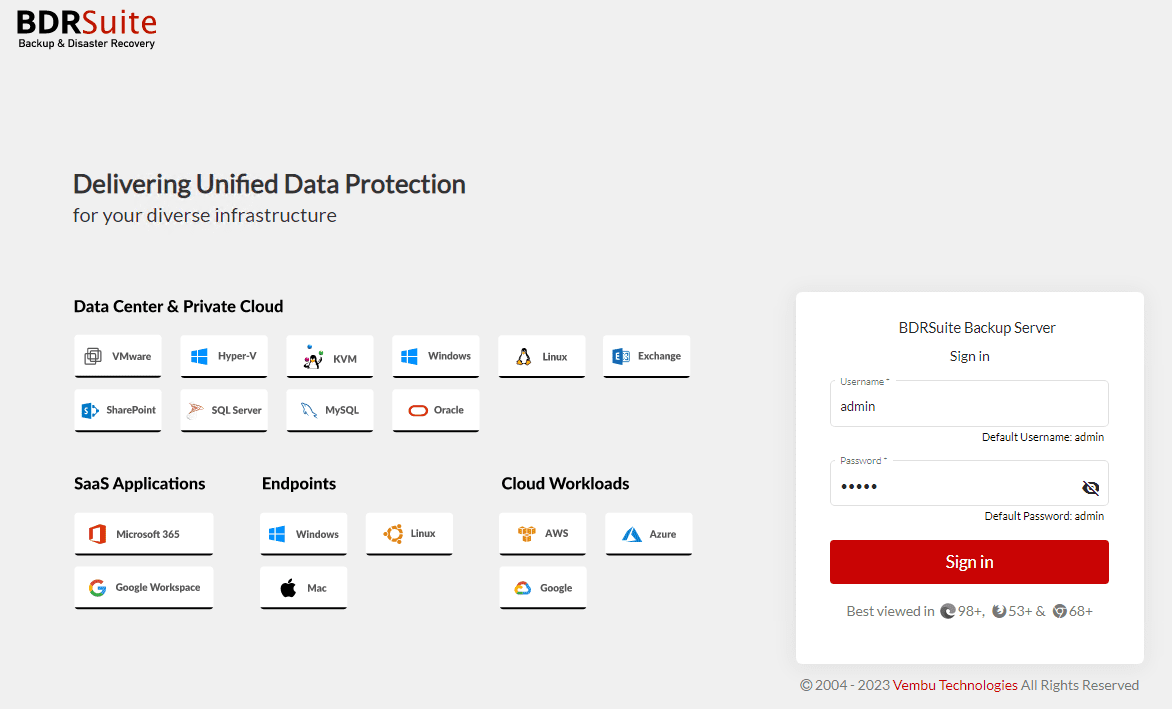This screenshot has height=709, width=1172.
Task: Open the Google Workspace tile
Action: click(144, 588)
